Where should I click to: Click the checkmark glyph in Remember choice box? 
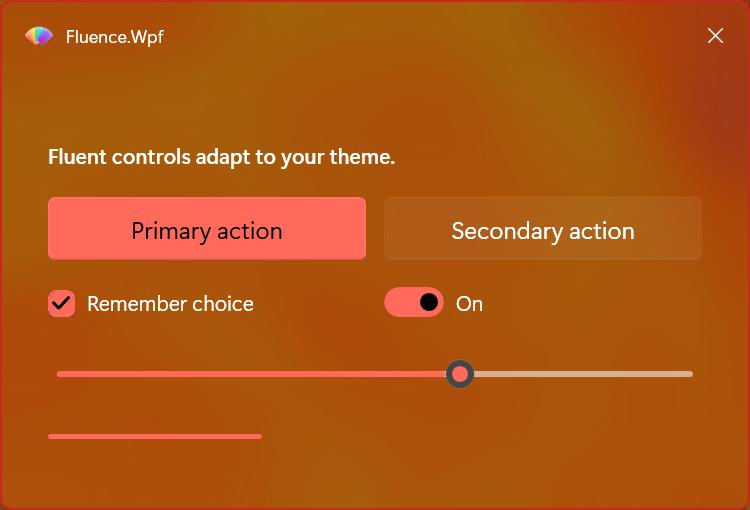tap(61, 303)
